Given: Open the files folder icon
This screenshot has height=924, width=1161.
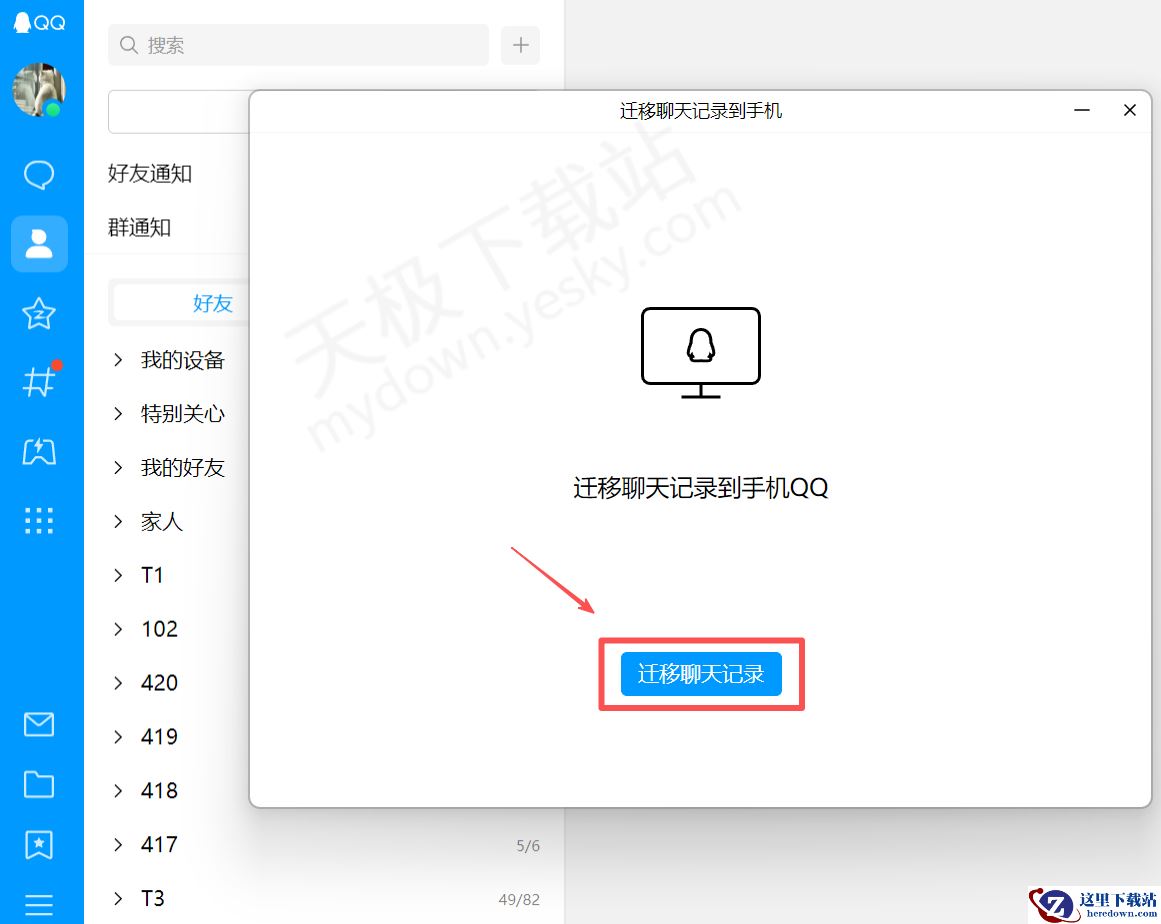Looking at the screenshot, I should coord(39,784).
